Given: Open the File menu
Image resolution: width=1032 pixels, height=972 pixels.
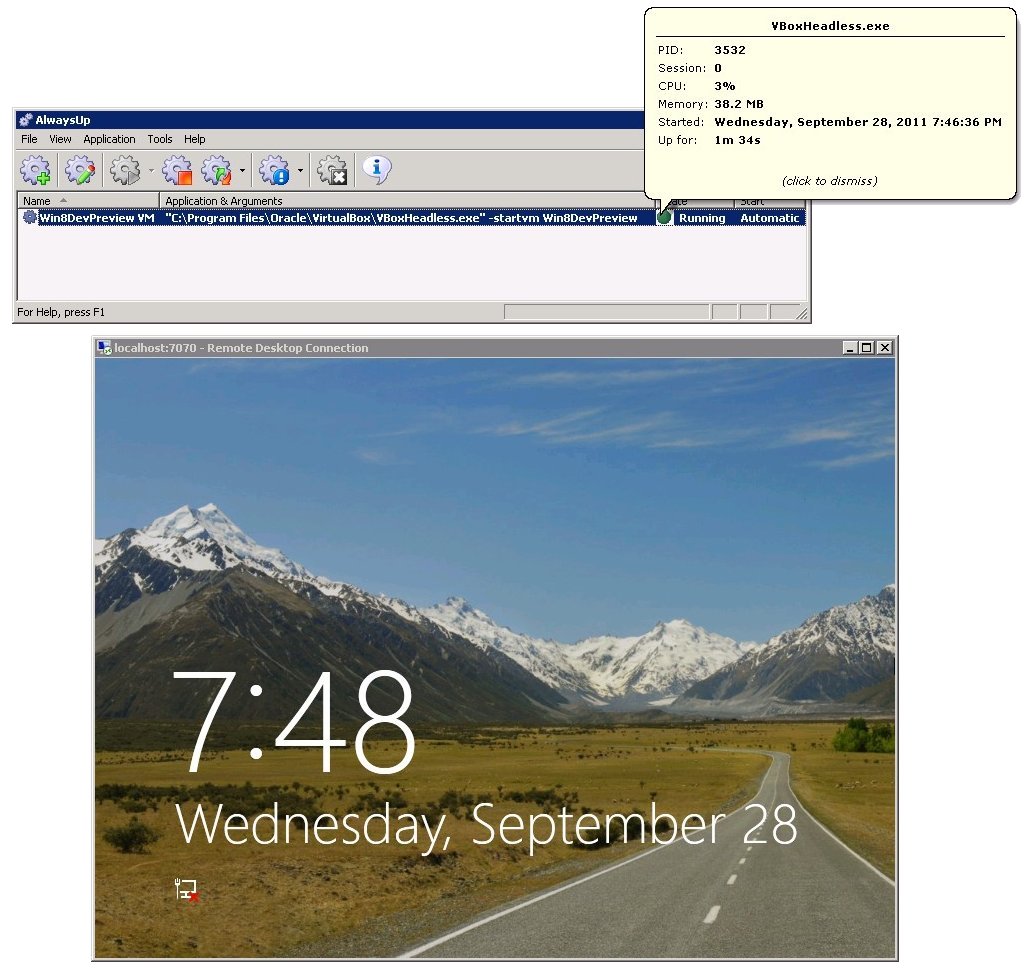Looking at the screenshot, I should pos(29,139).
